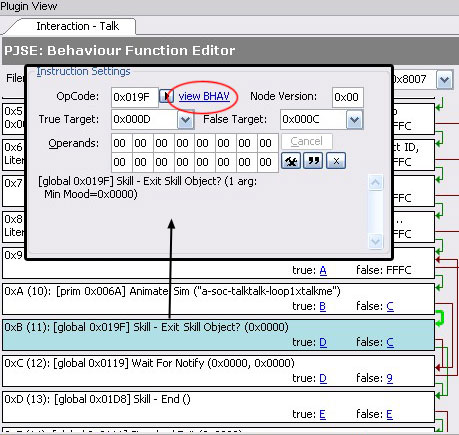
Task: Select the 0xD Skill - End instruction row
Action: pos(218,407)
